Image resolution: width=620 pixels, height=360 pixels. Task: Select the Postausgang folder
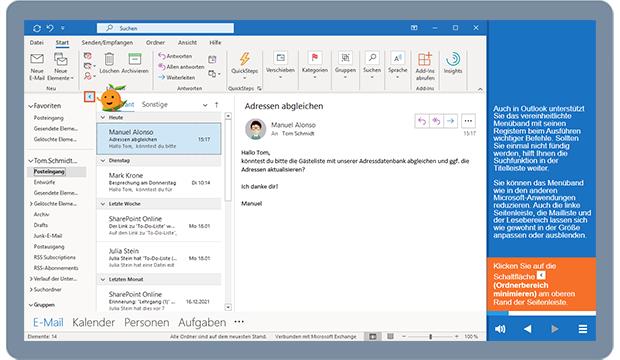[49, 246]
